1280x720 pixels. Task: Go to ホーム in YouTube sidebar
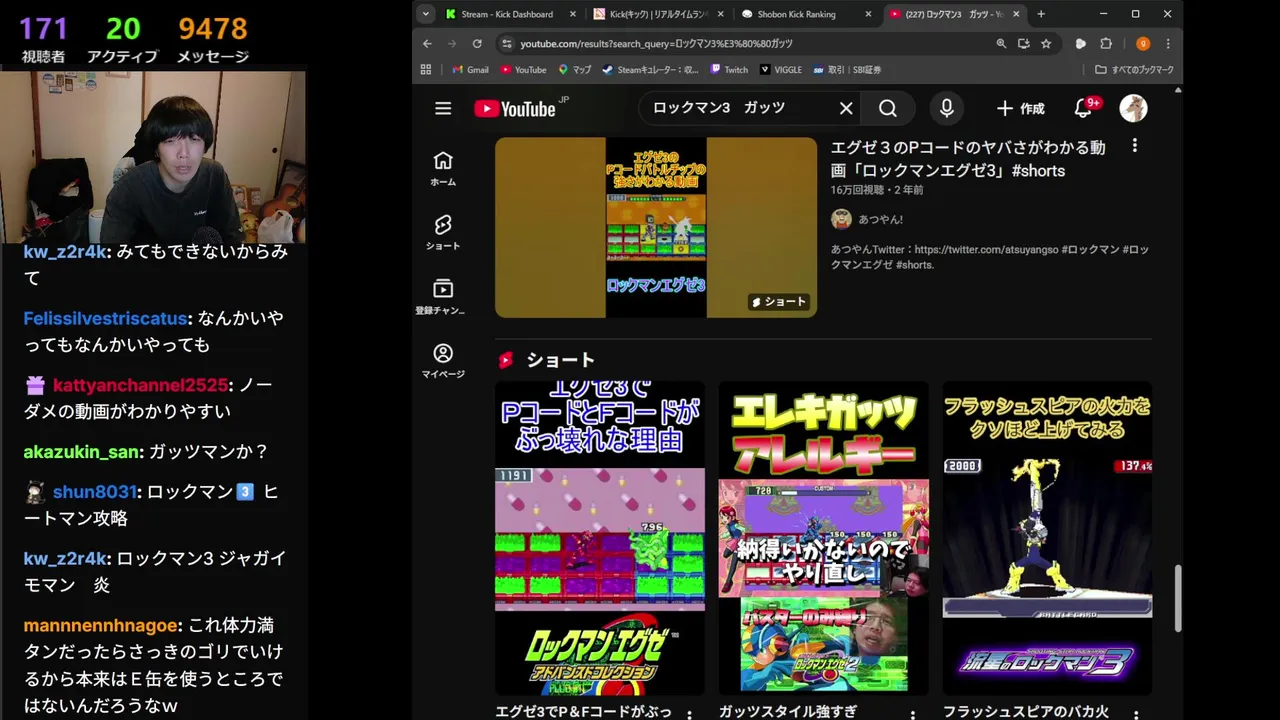(x=443, y=169)
